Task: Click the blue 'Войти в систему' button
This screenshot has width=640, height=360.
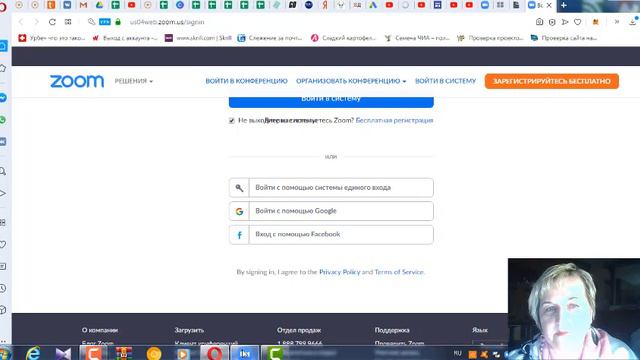Action: (331, 102)
